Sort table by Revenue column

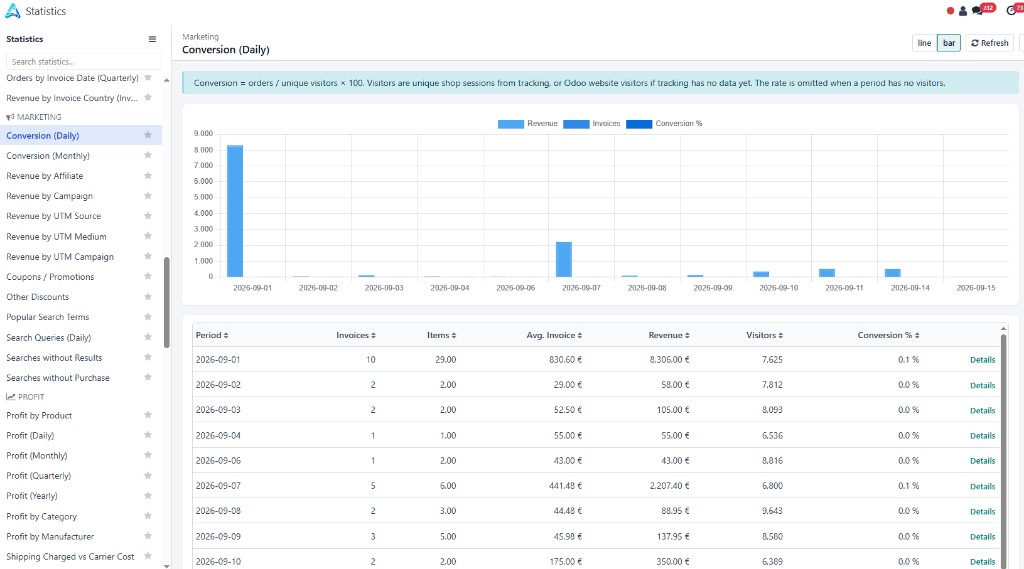669,335
